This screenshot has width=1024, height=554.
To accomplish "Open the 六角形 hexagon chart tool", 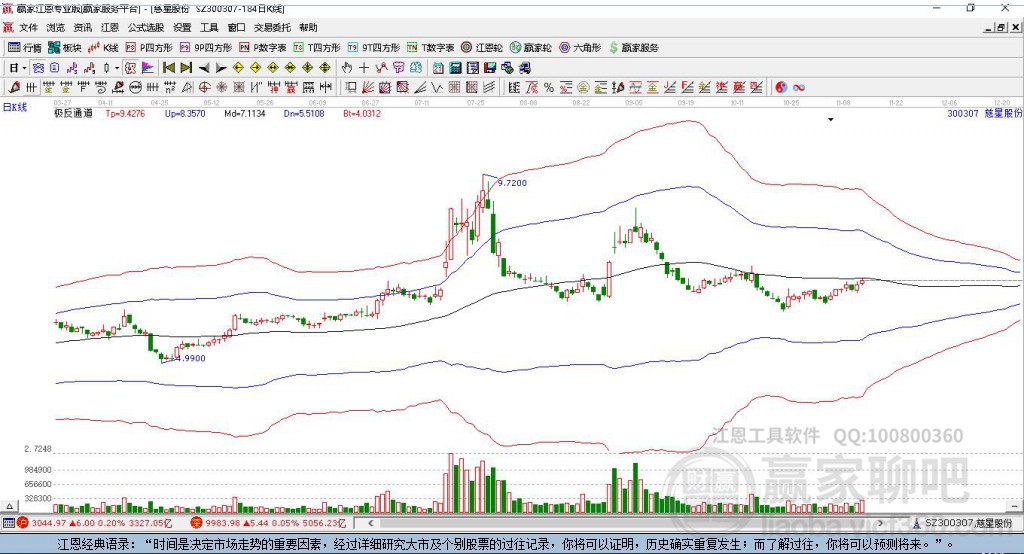I will [x=580, y=48].
